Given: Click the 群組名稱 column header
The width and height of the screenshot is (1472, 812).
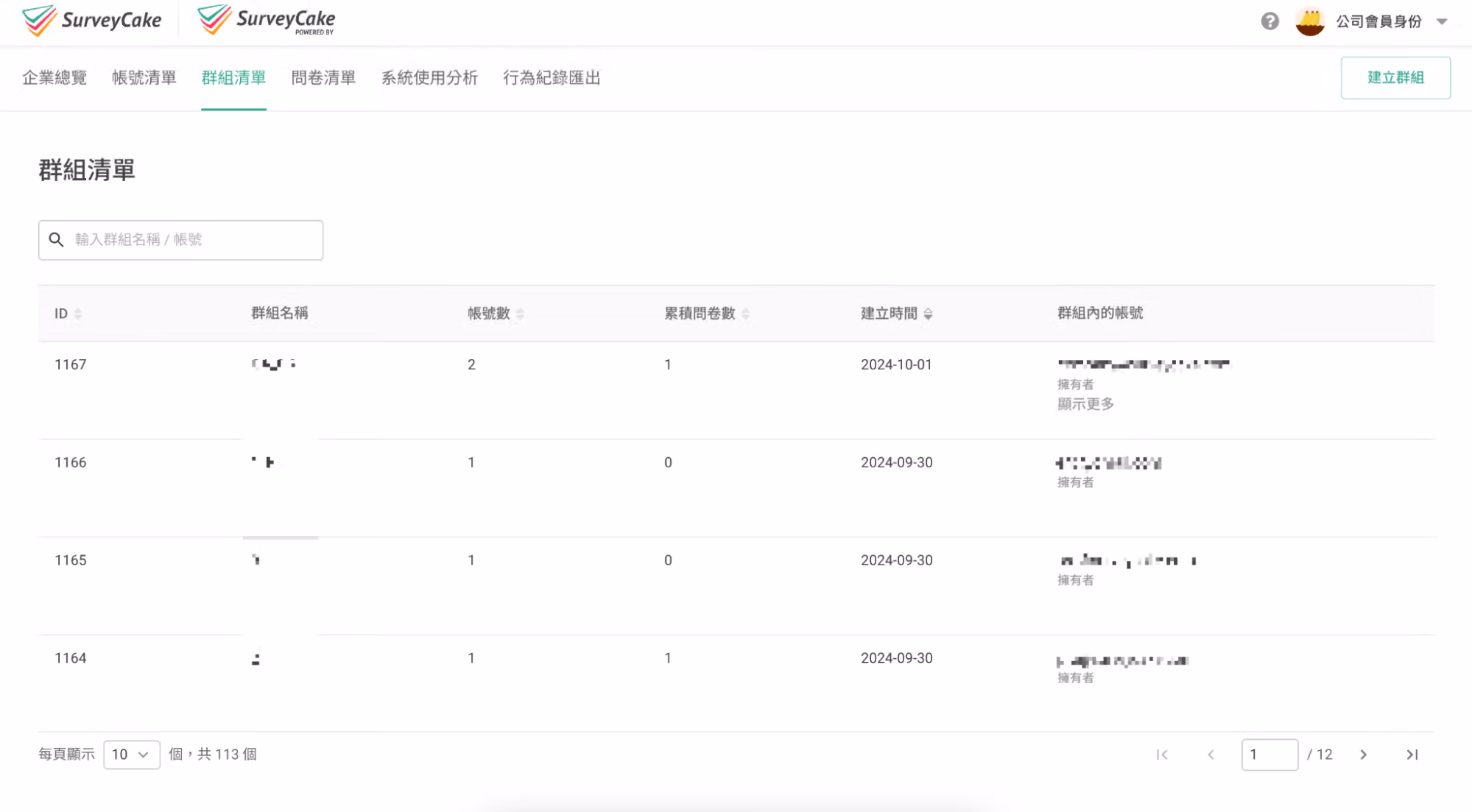Looking at the screenshot, I should tap(280, 314).
